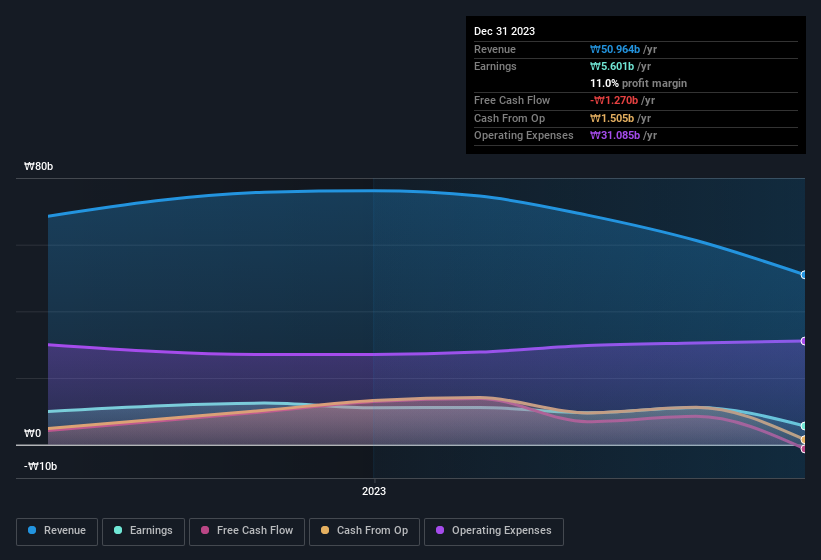Viewport: 821px width, 560px height.
Task: Click the Earnings endpoint marker on chart
Action: coord(804,426)
